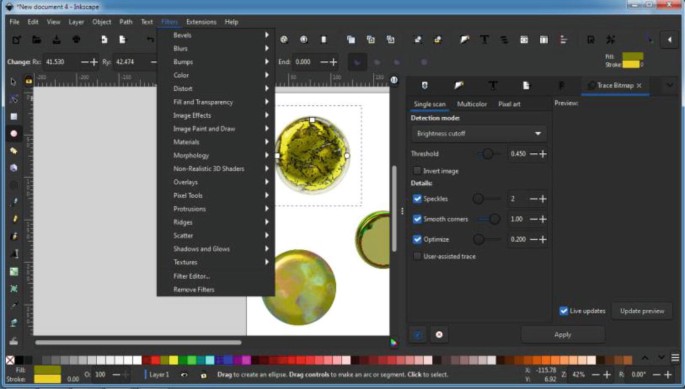Image resolution: width=685 pixels, height=389 pixels.
Task: Adjust the Threshold slider
Action: [488, 154]
